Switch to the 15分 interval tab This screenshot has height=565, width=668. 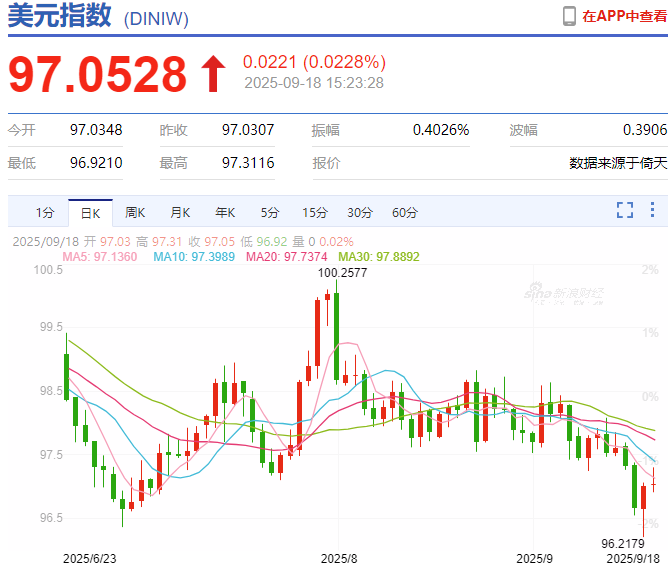coord(315,212)
